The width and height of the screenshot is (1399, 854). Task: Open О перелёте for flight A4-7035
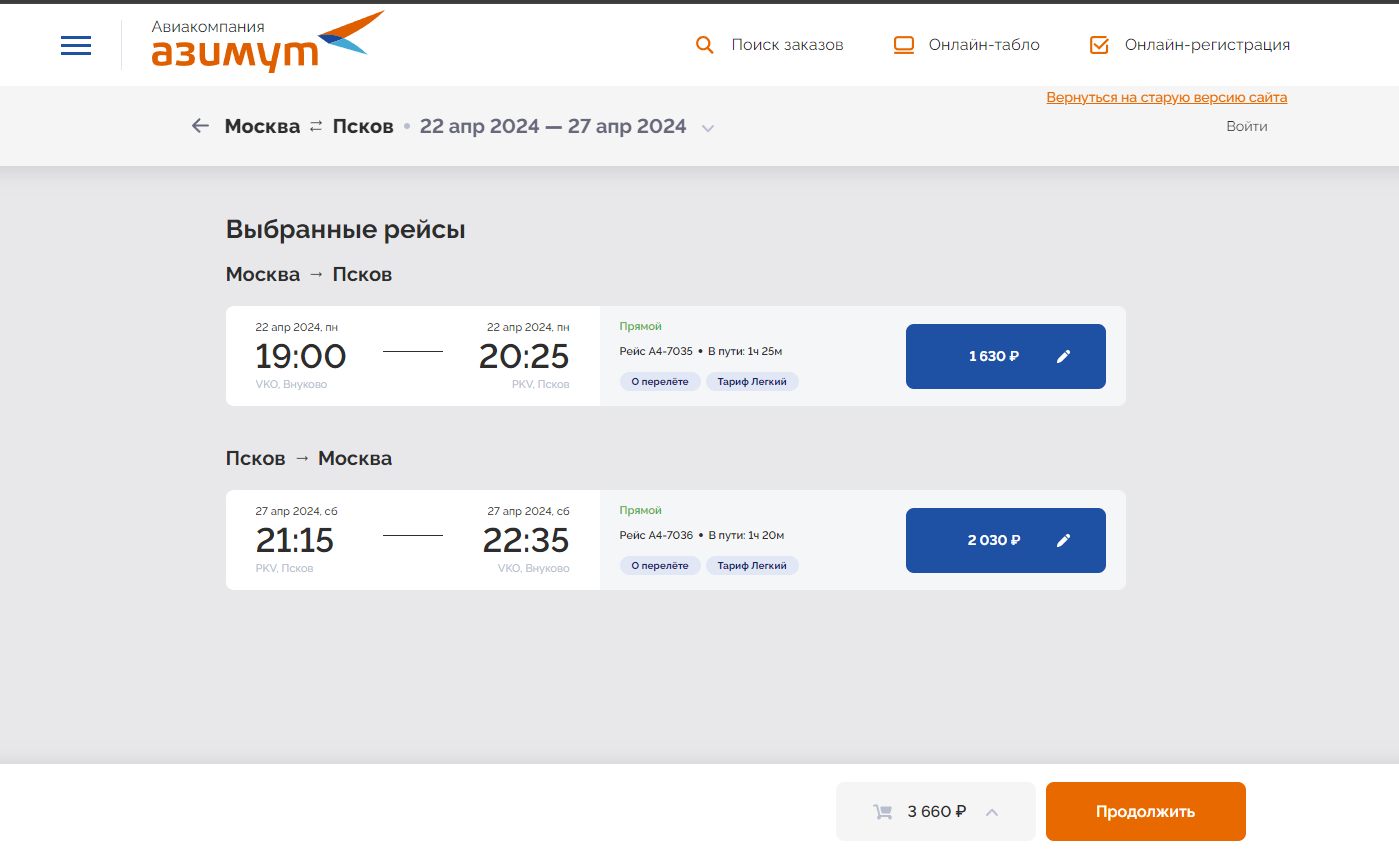pyautogui.click(x=660, y=382)
